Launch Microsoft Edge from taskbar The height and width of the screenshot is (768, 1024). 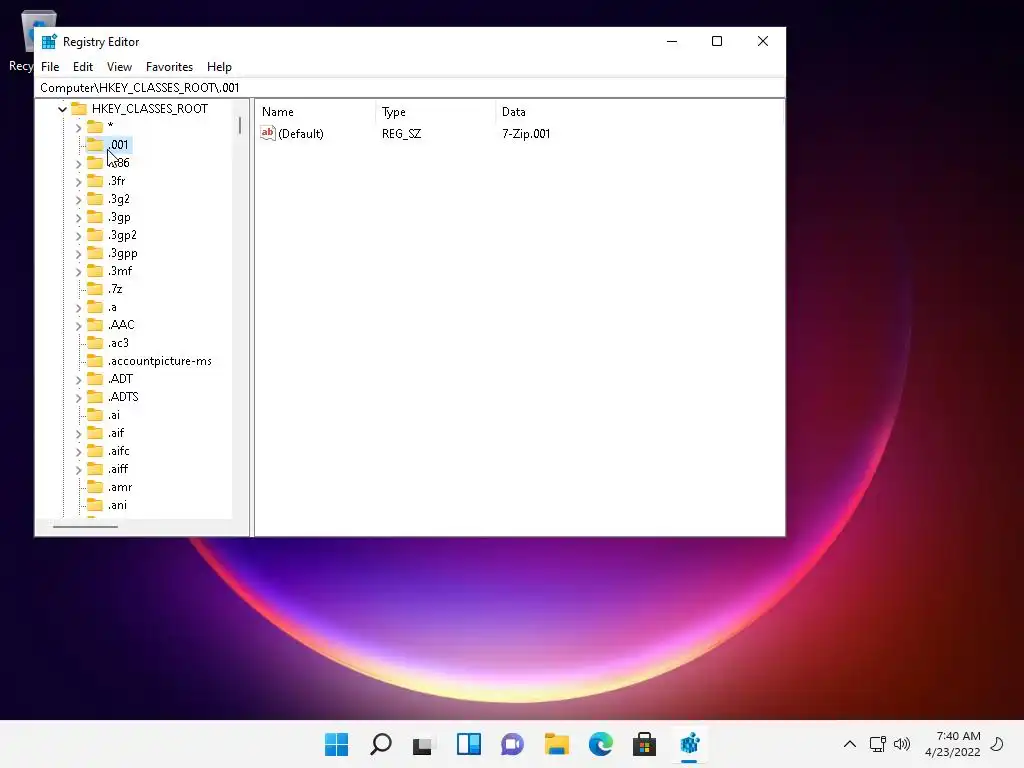[600, 744]
